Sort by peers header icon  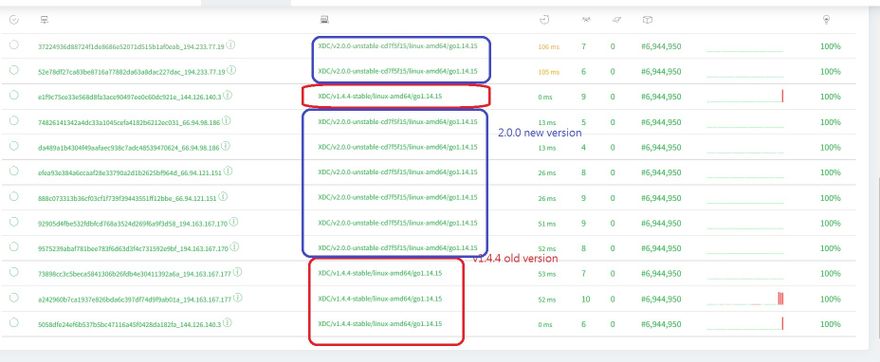(x=586, y=20)
